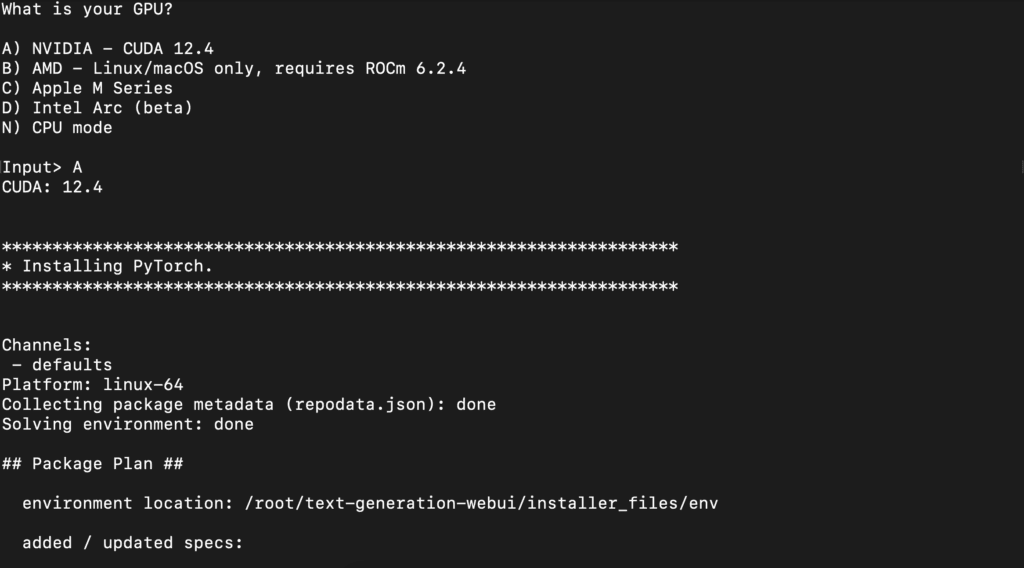Click the "Channels:" heading line
Screen dimensions: 1024x568
click(47, 345)
